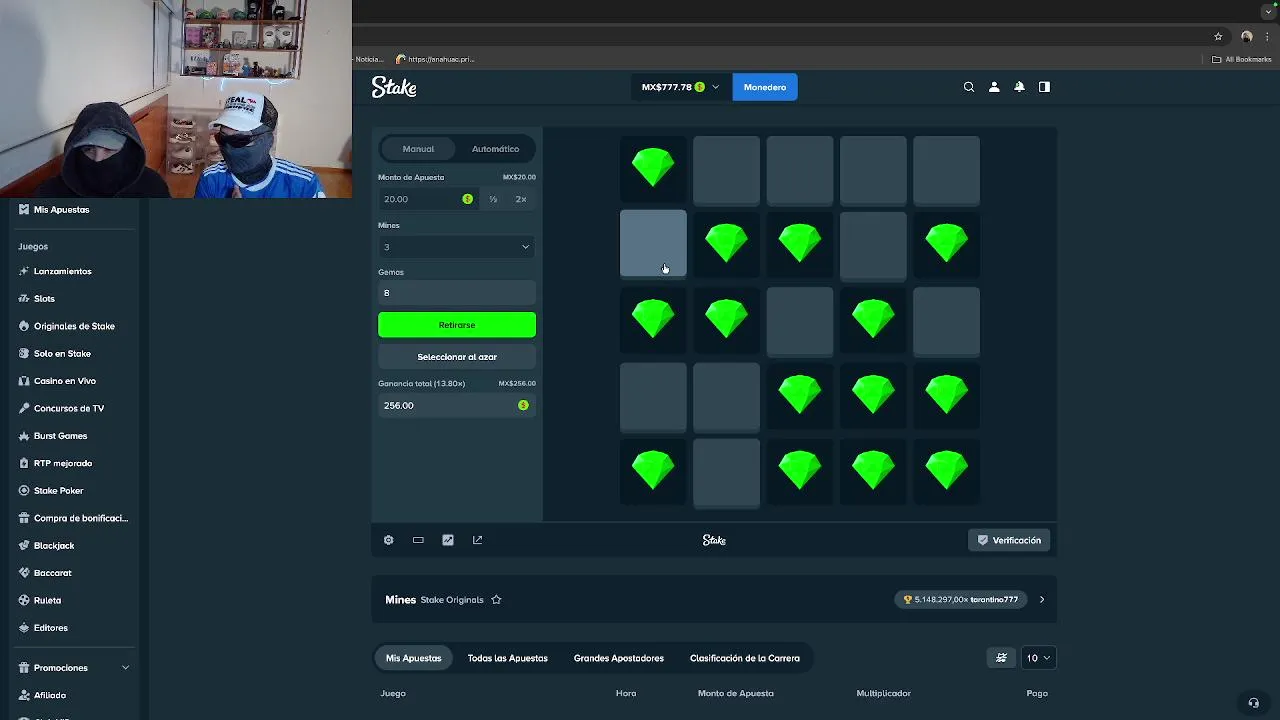This screenshot has height=720, width=1280.
Task: Toggle the chat side panel icon in header
Action: [1044, 87]
